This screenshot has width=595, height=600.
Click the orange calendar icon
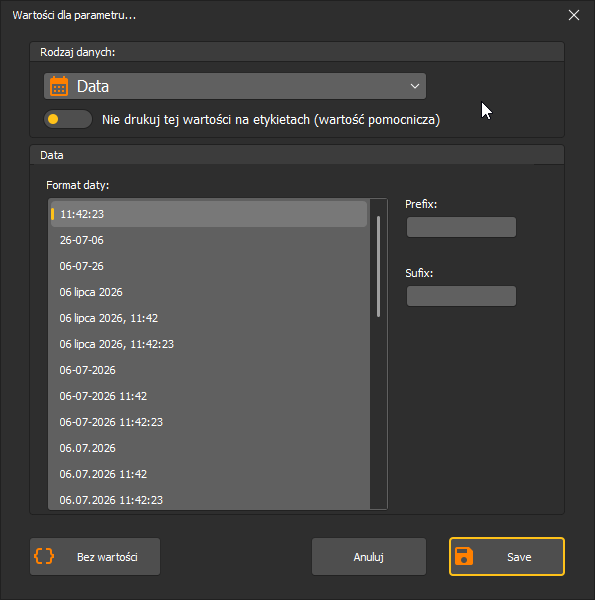[59, 86]
